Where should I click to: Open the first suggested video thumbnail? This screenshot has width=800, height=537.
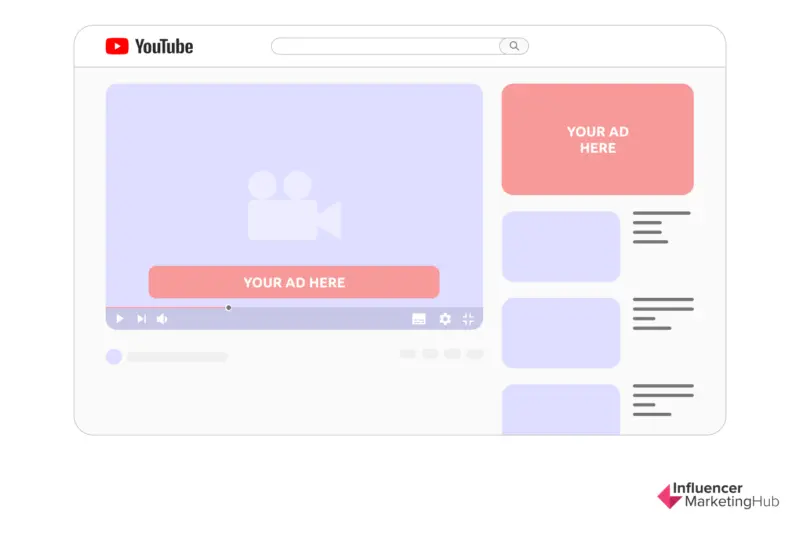point(560,246)
